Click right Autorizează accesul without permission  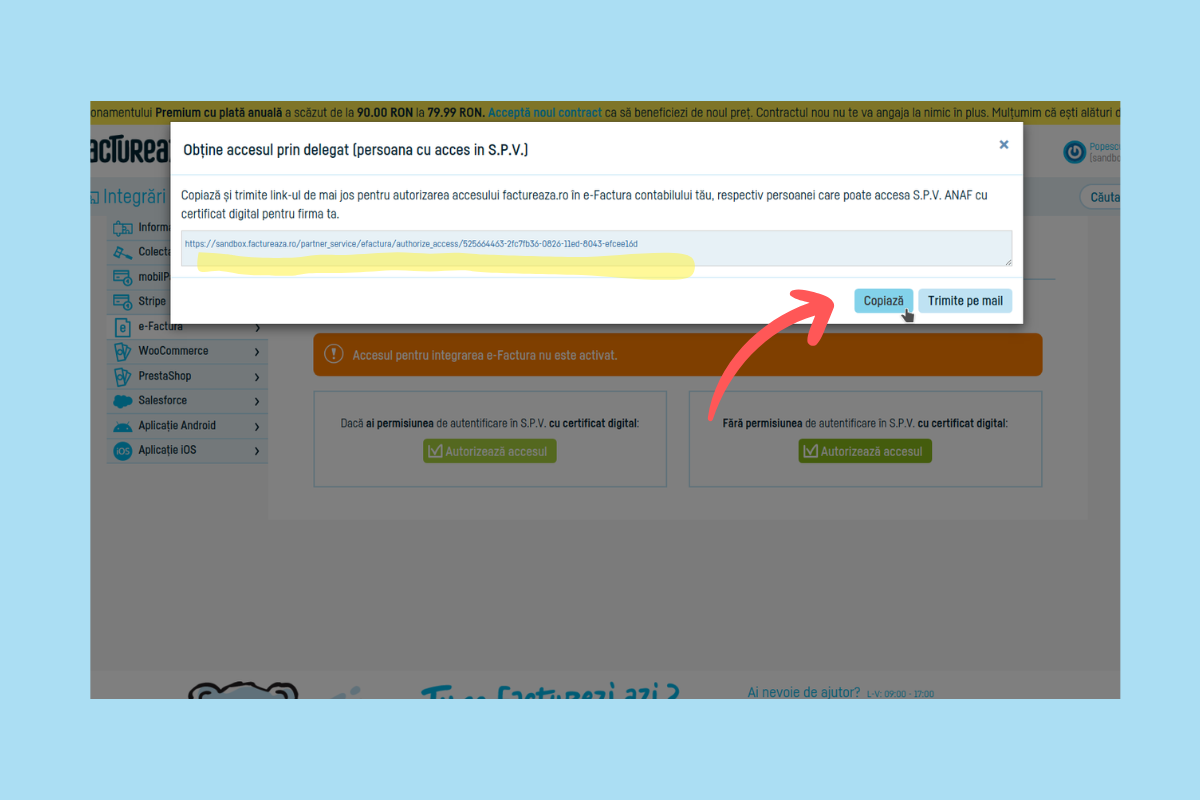coord(865,451)
